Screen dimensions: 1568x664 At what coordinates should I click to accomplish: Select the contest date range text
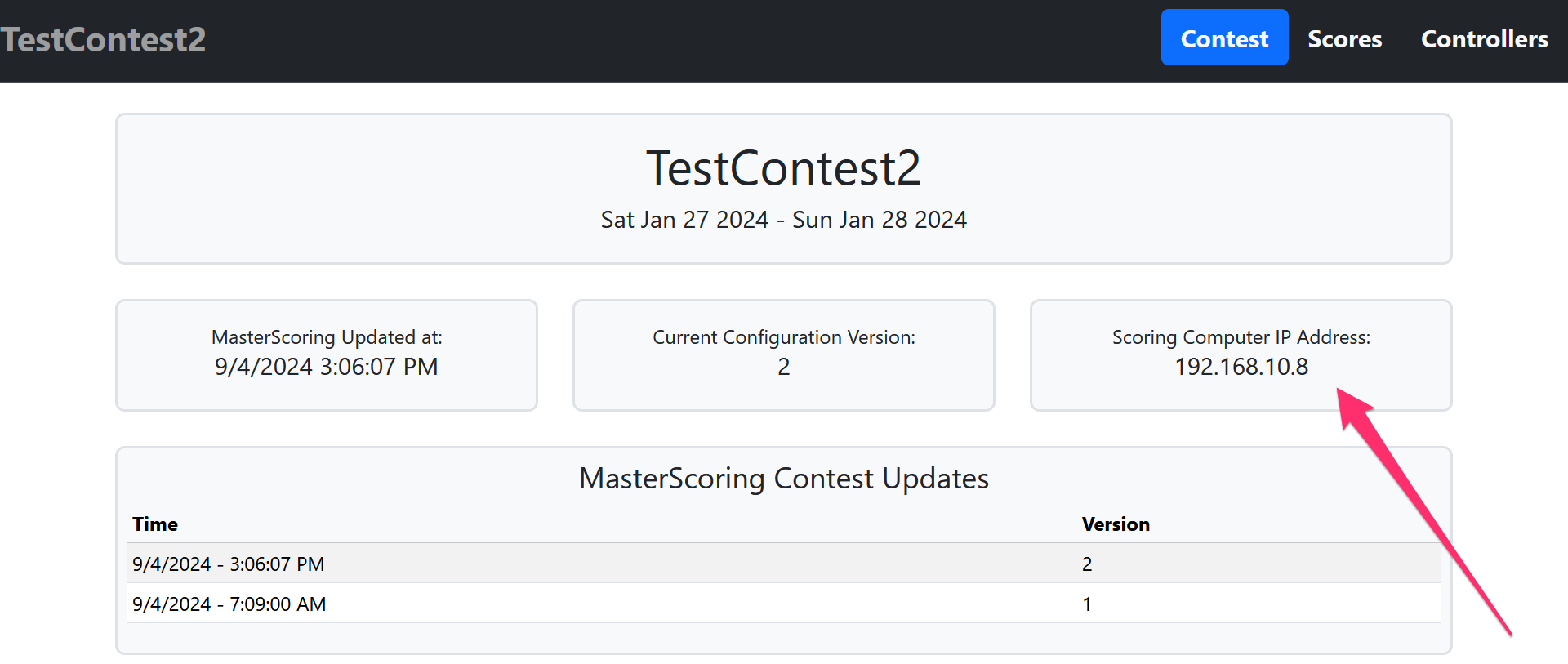tap(783, 220)
